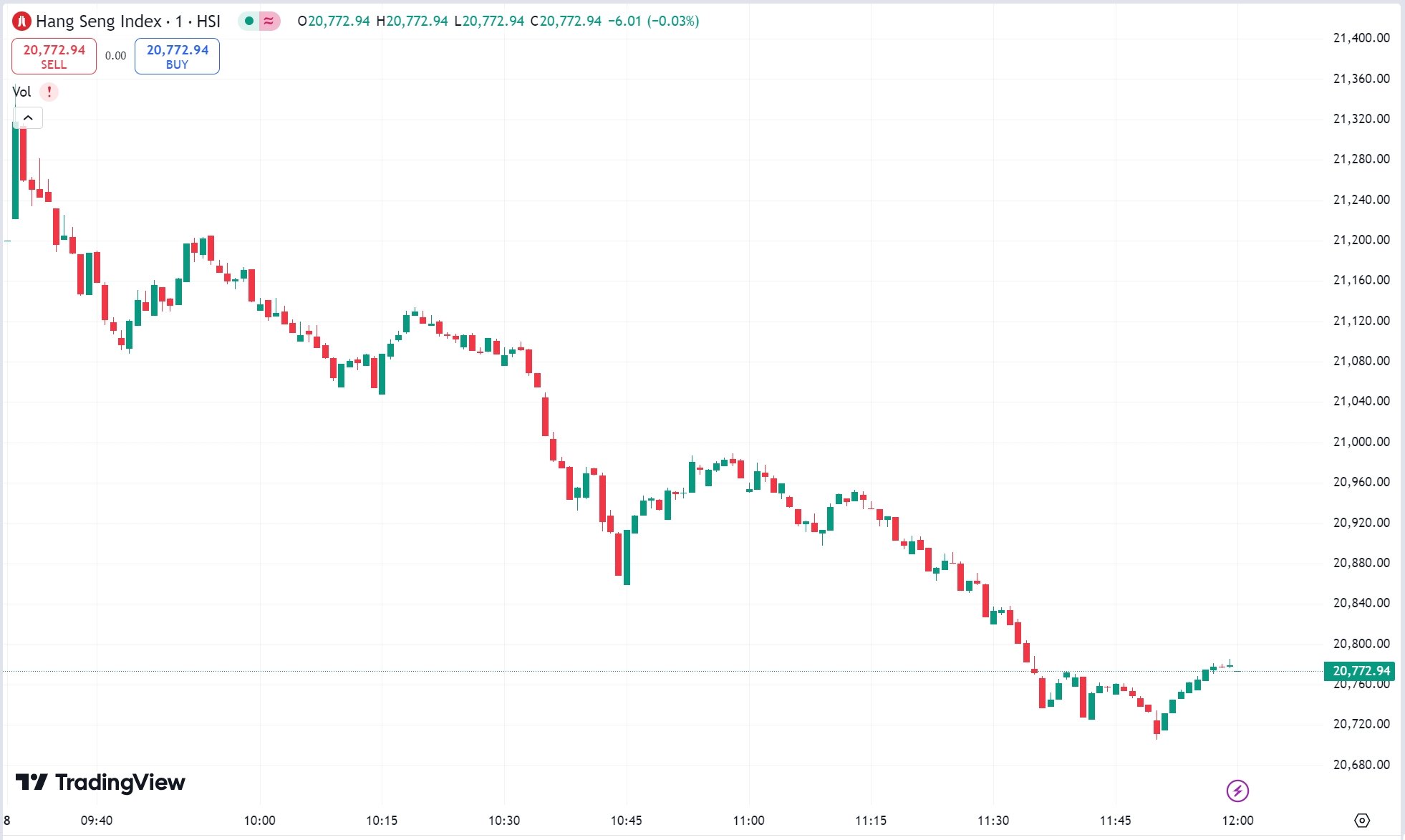
Task: Click the 11:00 time axis label
Action: [748, 820]
